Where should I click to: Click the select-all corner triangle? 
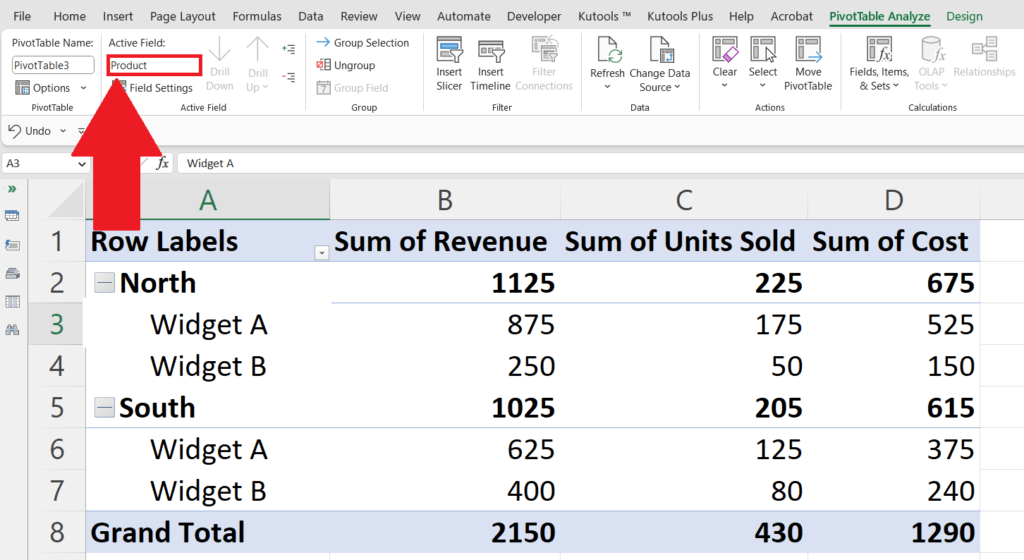click(67, 201)
